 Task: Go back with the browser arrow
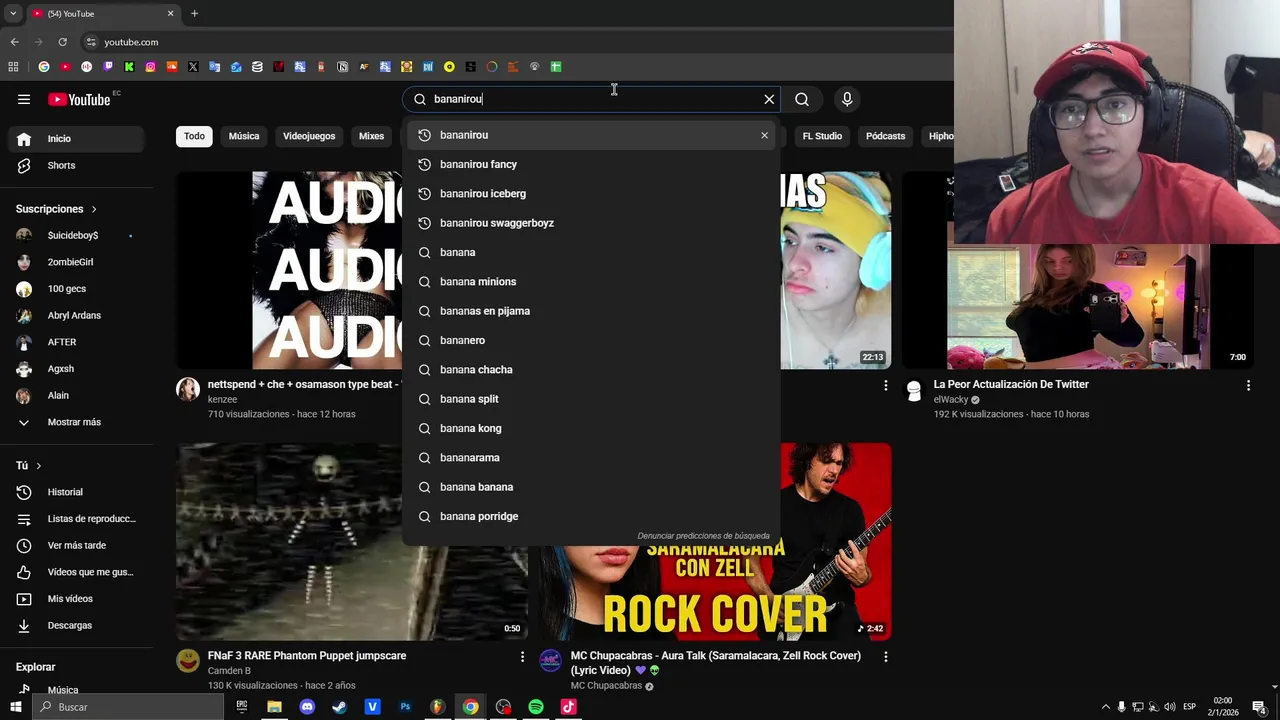click(14, 42)
